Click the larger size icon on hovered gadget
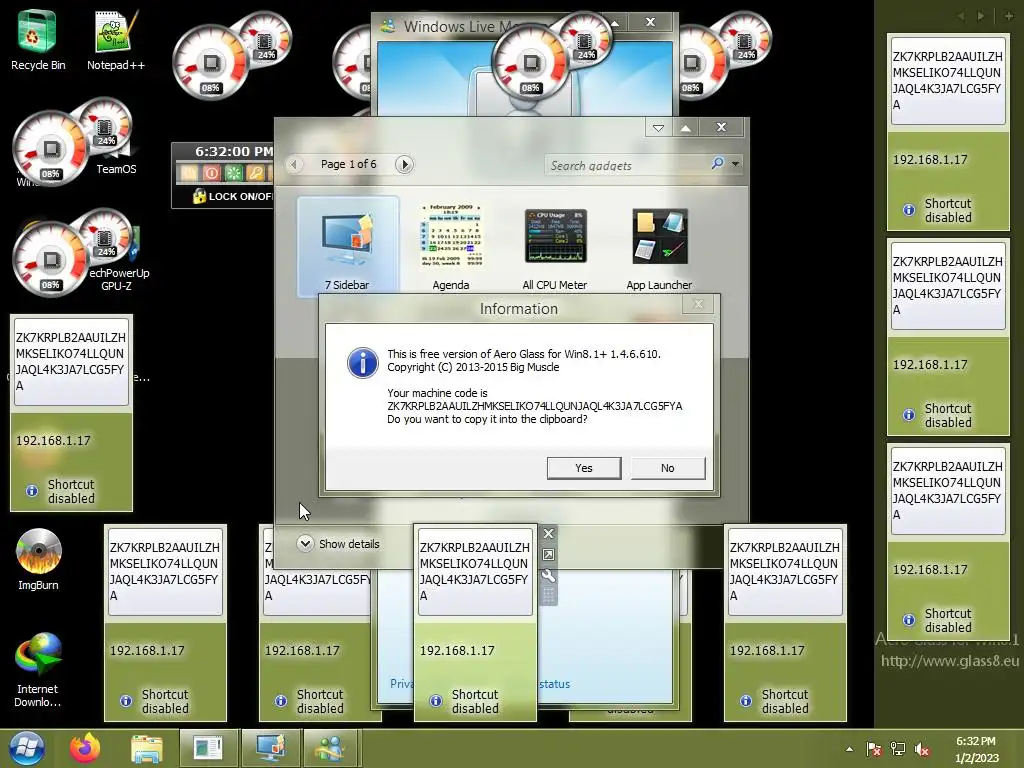This screenshot has height=768, width=1024. (x=549, y=554)
